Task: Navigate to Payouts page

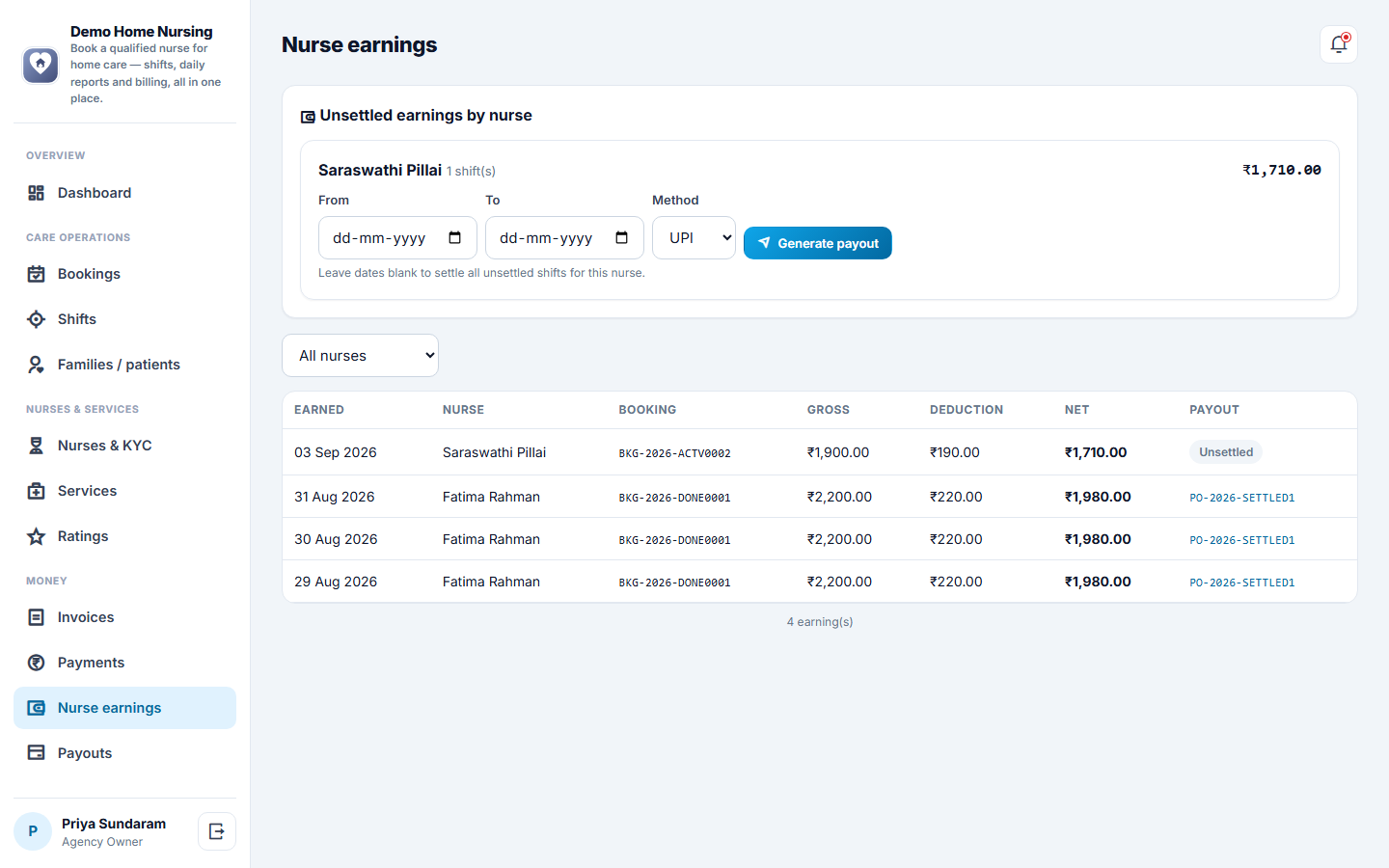Action: tap(124, 753)
